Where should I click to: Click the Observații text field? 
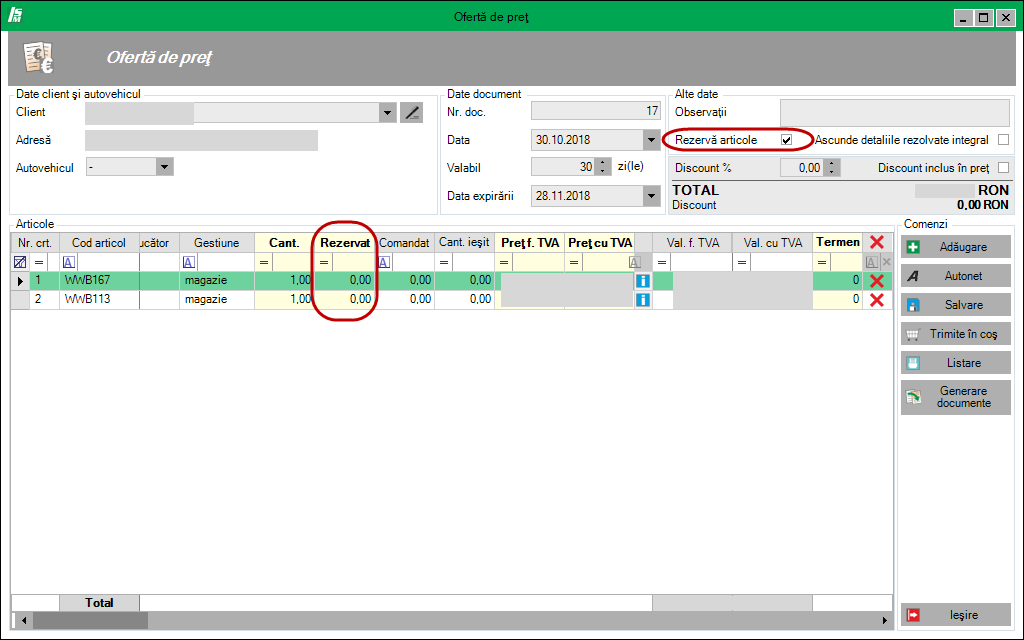(894, 112)
